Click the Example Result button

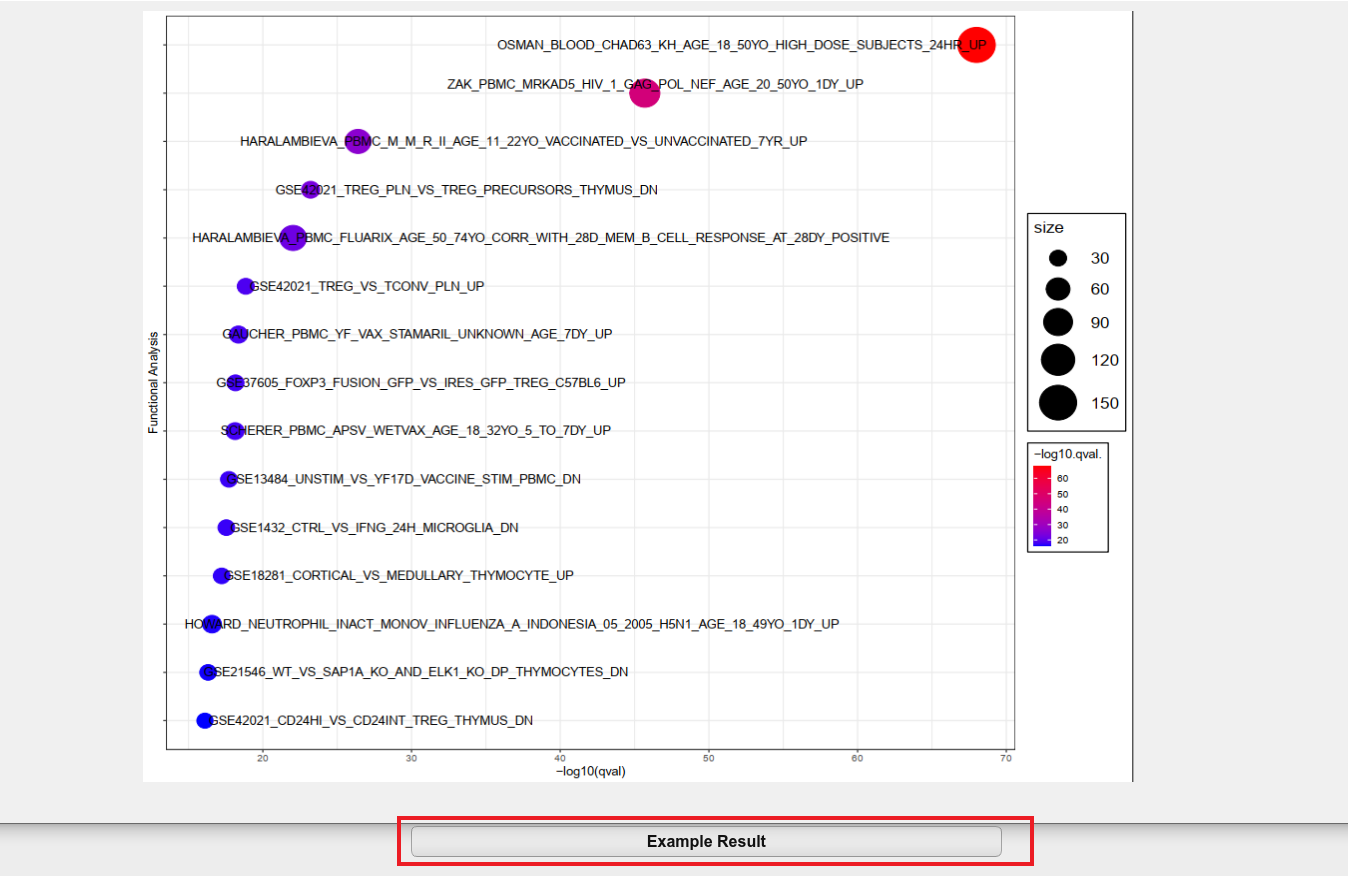[x=706, y=841]
